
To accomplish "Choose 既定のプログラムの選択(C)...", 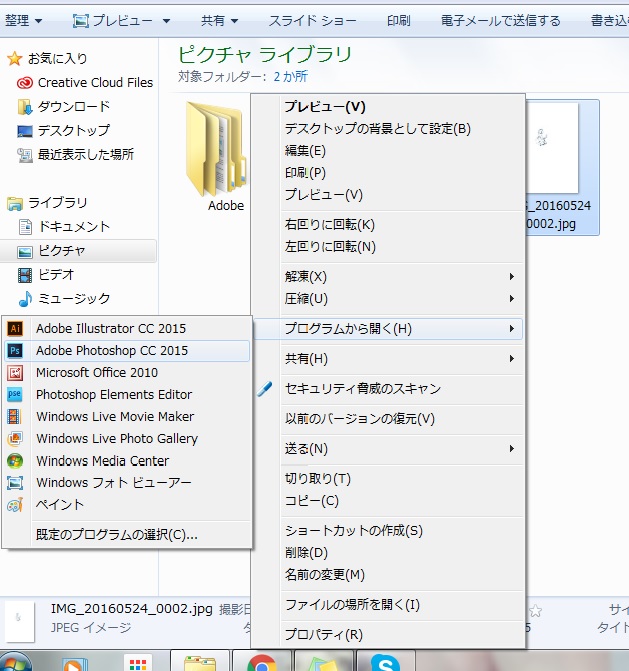I will [127, 534].
